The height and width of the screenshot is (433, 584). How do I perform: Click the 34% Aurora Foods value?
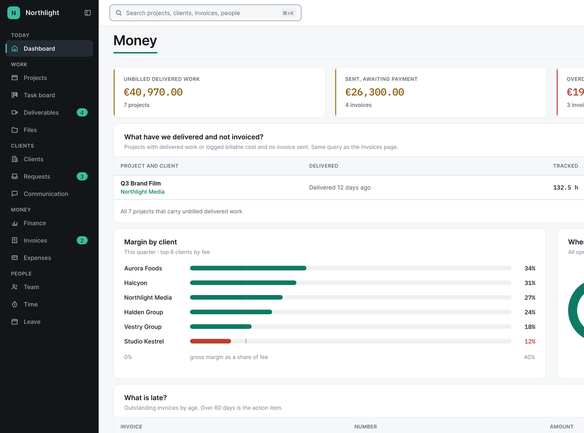530,268
